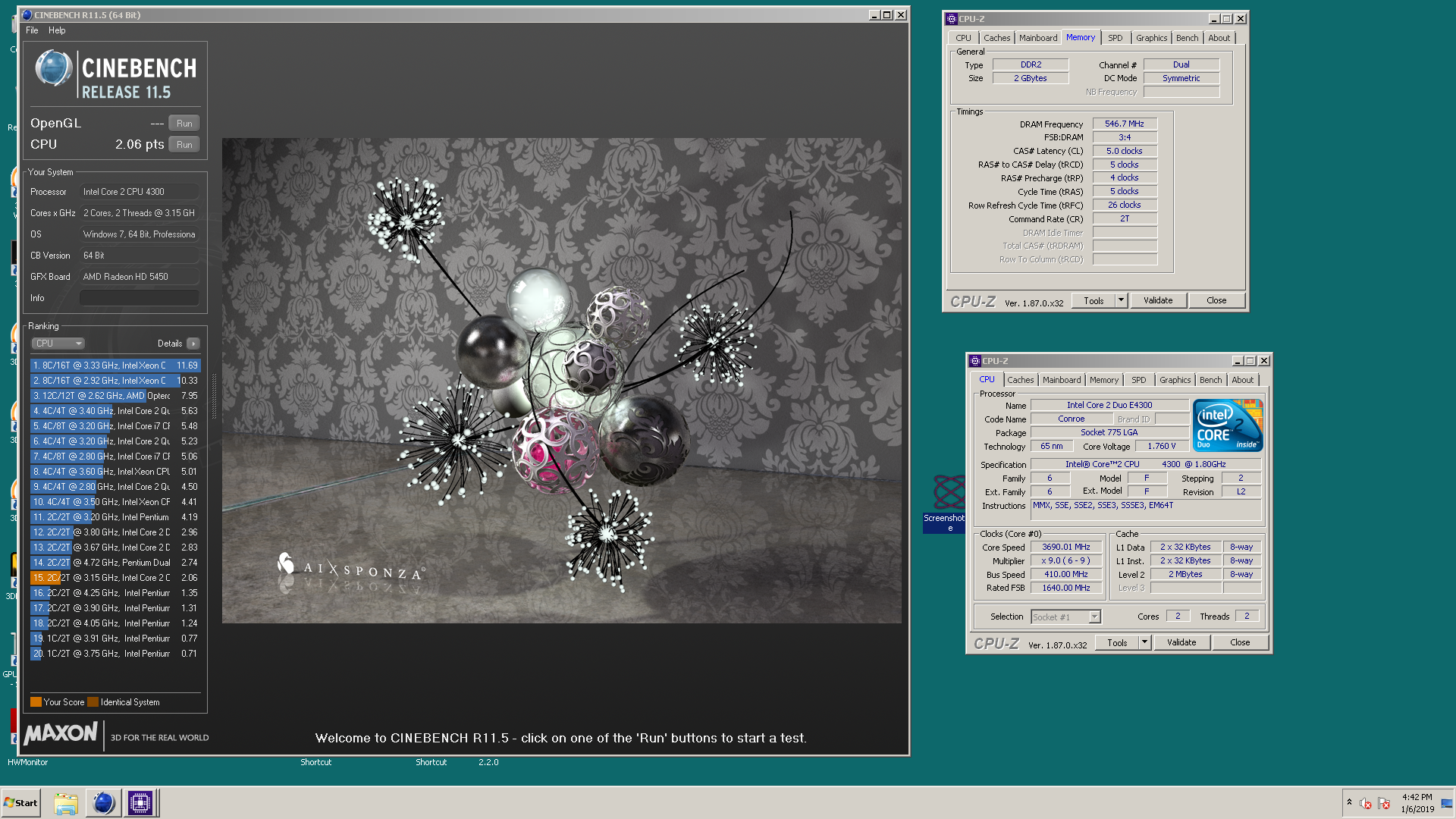Open Mainboard tab in lower CPU-Z window
Image resolution: width=1456 pixels, height=819 pixels.
[1061, 380]
